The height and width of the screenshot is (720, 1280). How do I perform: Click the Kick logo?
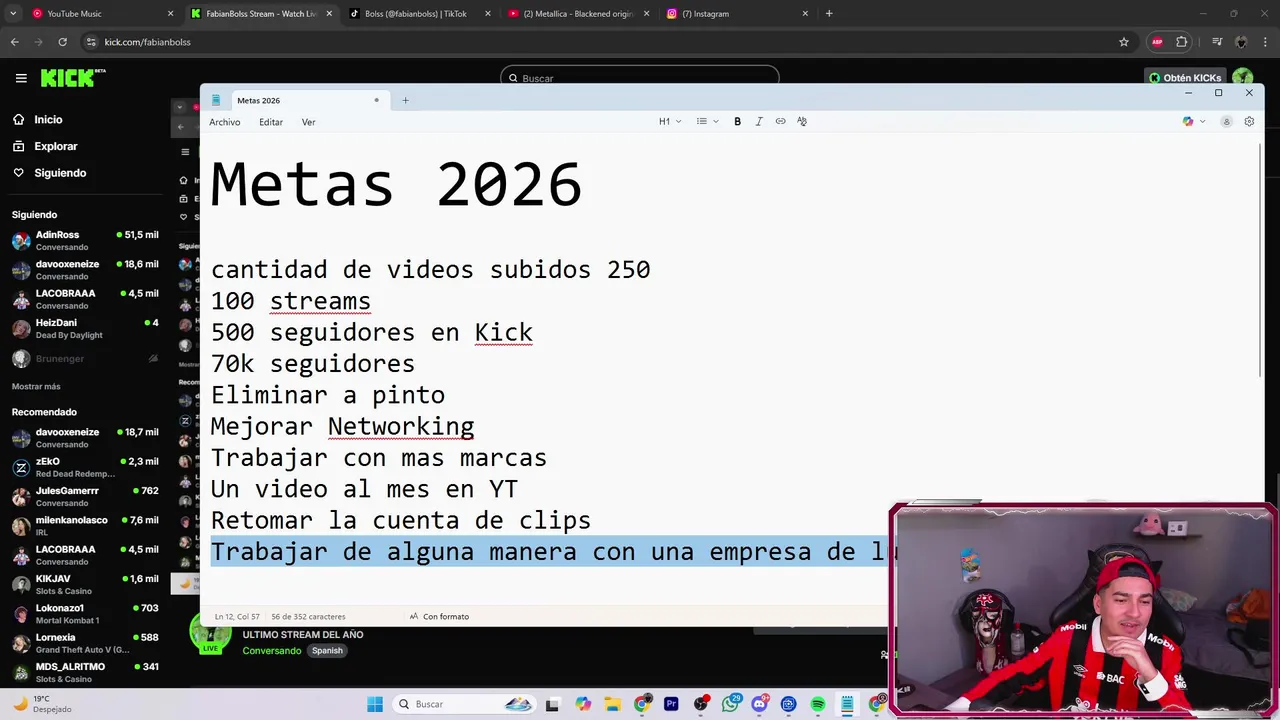(73, 78)
